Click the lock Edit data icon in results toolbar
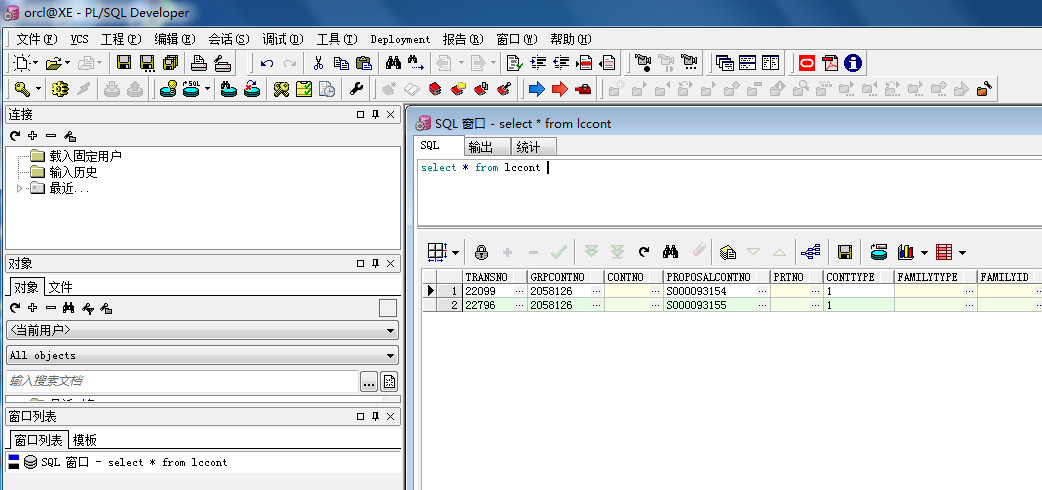 (x=482, y=252)
